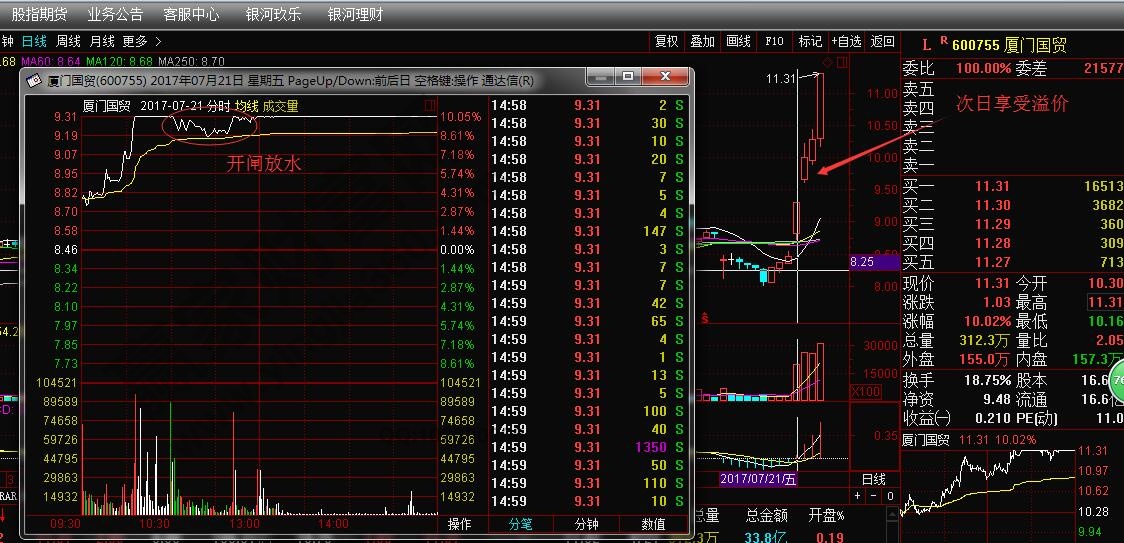Image resolution: width=1124 pixels, height=543 pixels.
Task: Expand the 更多 period options
Action: point(142,41)
